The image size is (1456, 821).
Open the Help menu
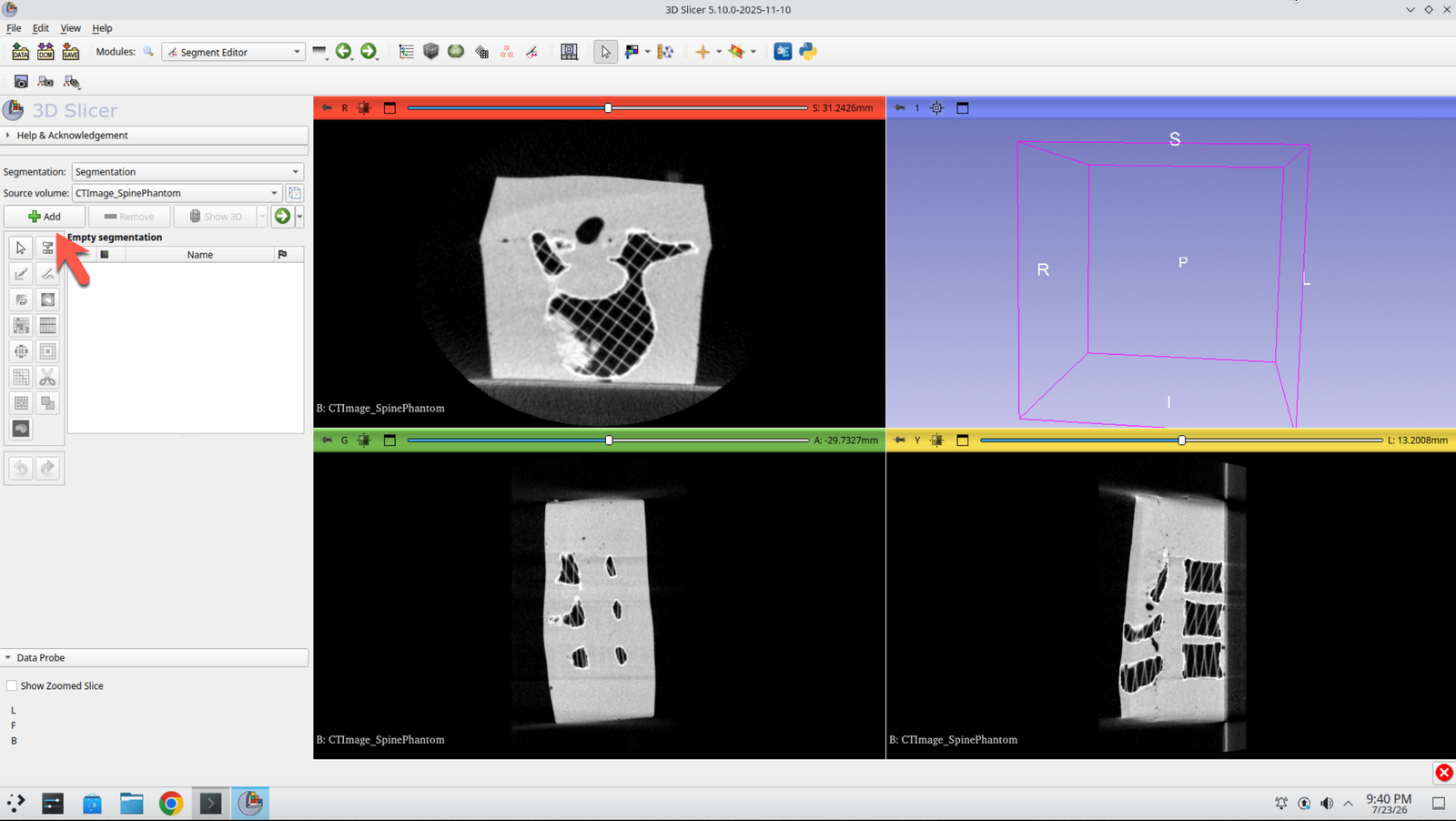click(x=102, y=28)
